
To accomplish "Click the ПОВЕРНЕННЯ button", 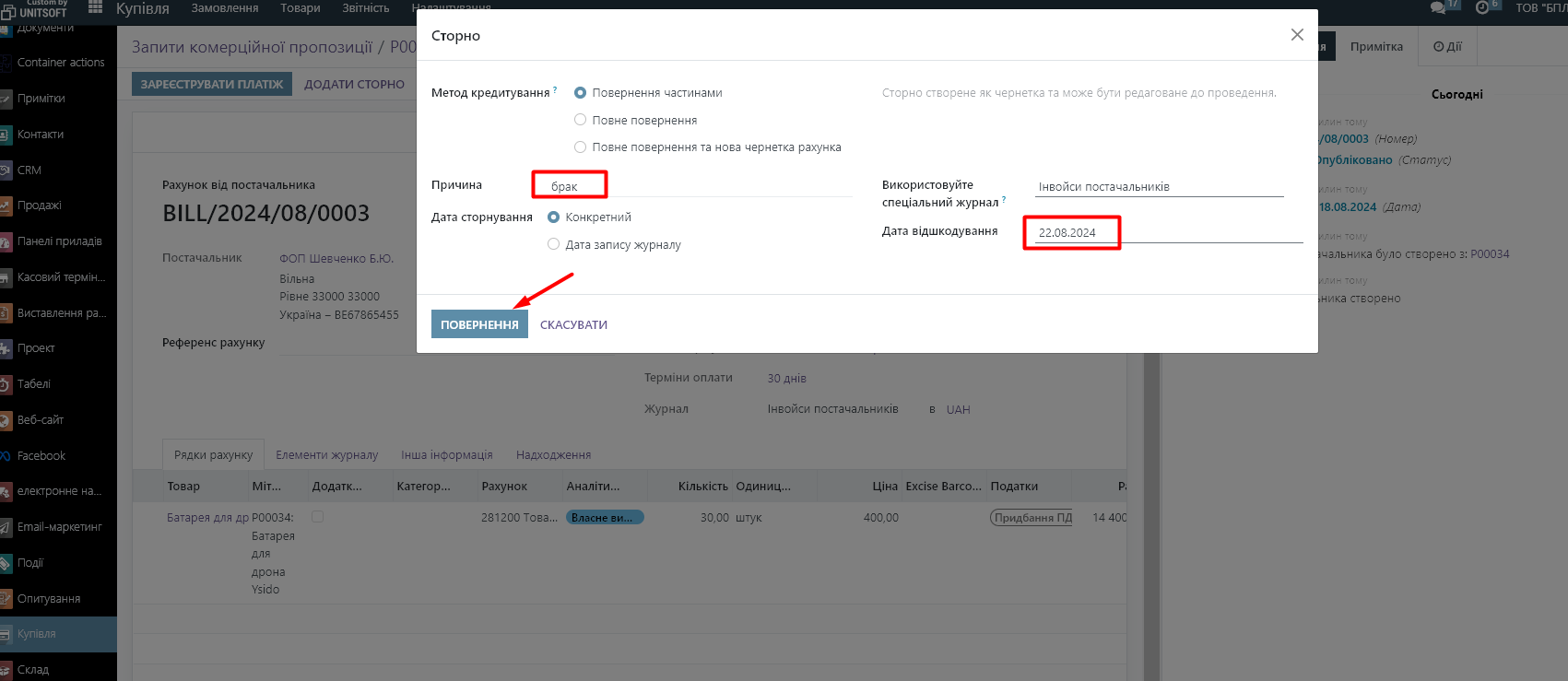I will pos(479,324).
